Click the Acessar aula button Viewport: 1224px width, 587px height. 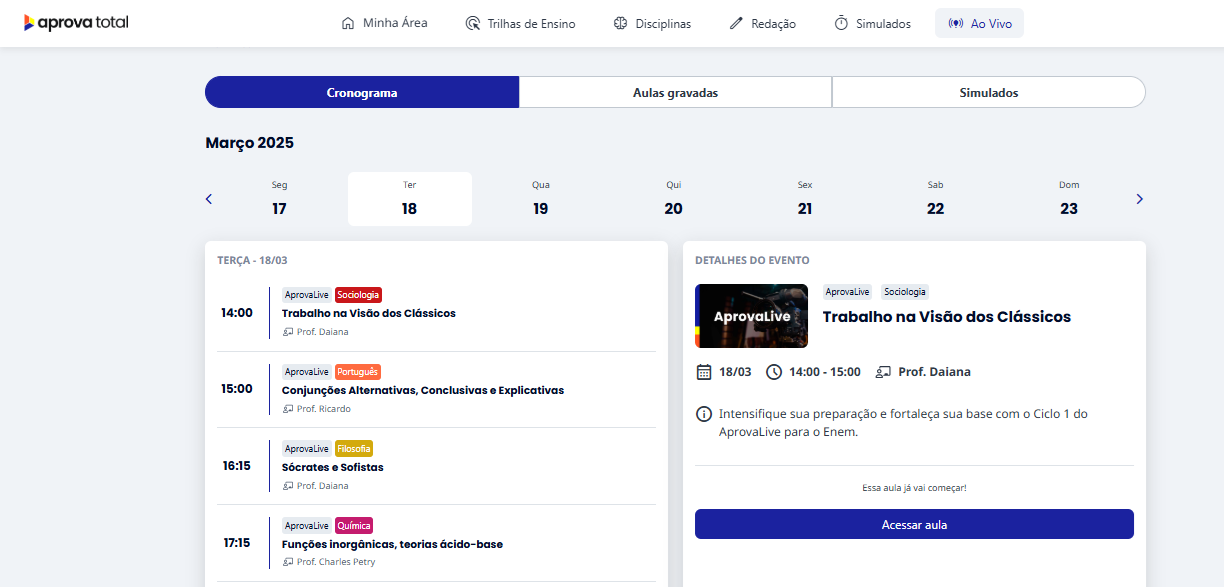point(914,524)
